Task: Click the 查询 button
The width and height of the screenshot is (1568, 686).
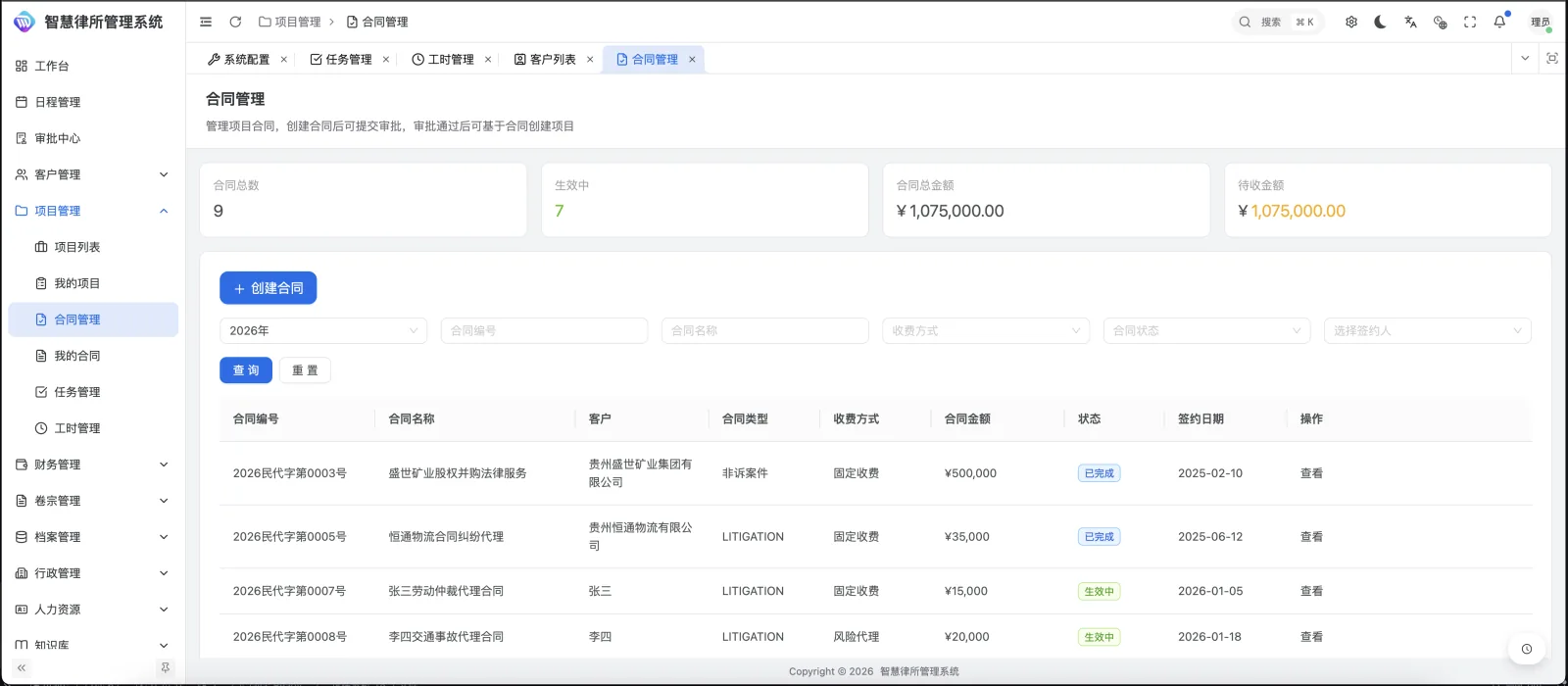Action: (x=246, y=370)
